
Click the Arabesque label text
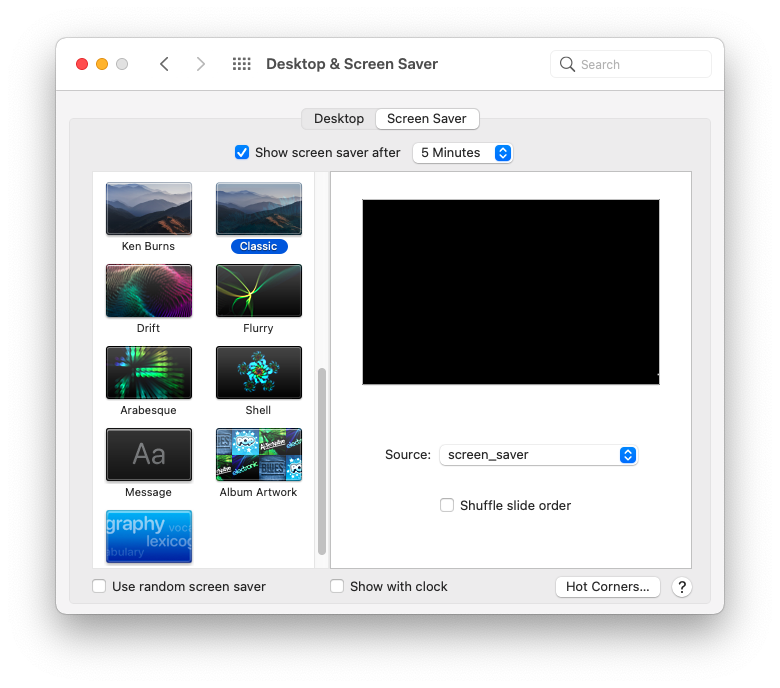coord(148,410)
